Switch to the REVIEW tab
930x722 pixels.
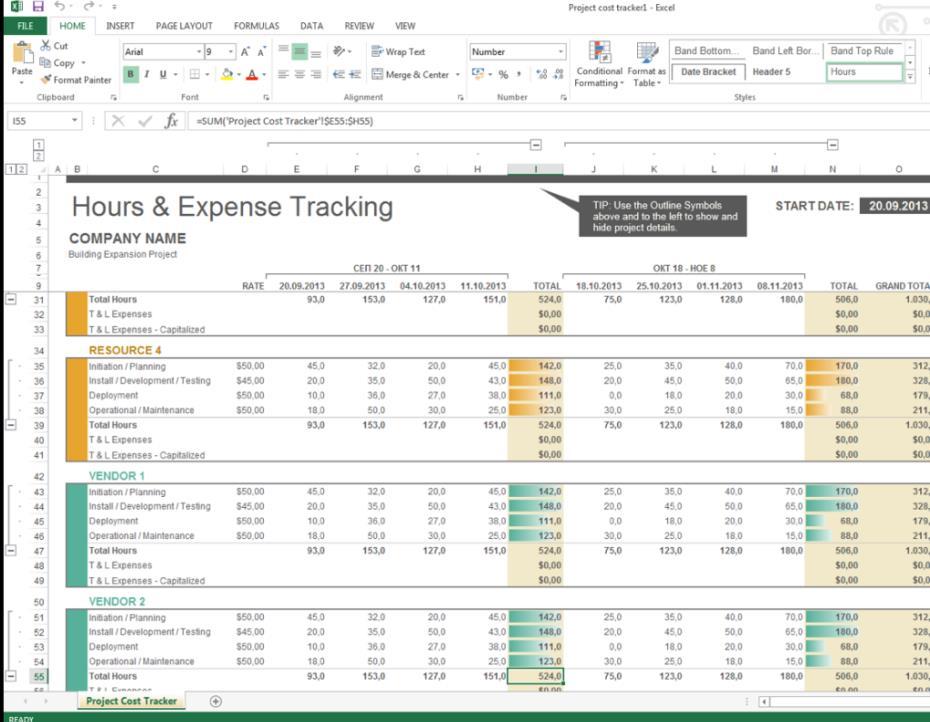[359, 26]
